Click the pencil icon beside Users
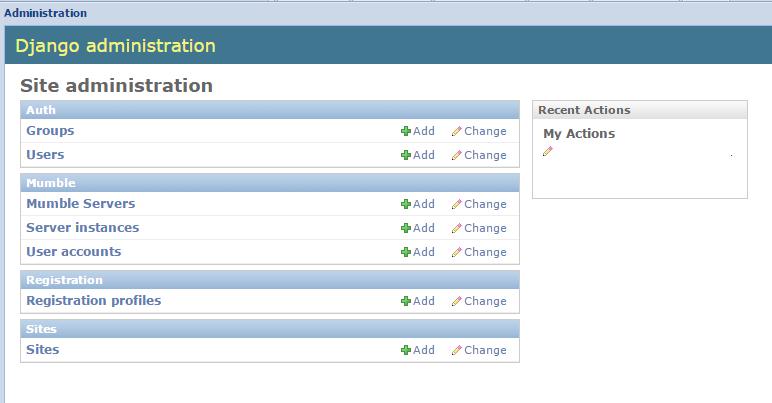772x403 pixels. coord(457,155)
